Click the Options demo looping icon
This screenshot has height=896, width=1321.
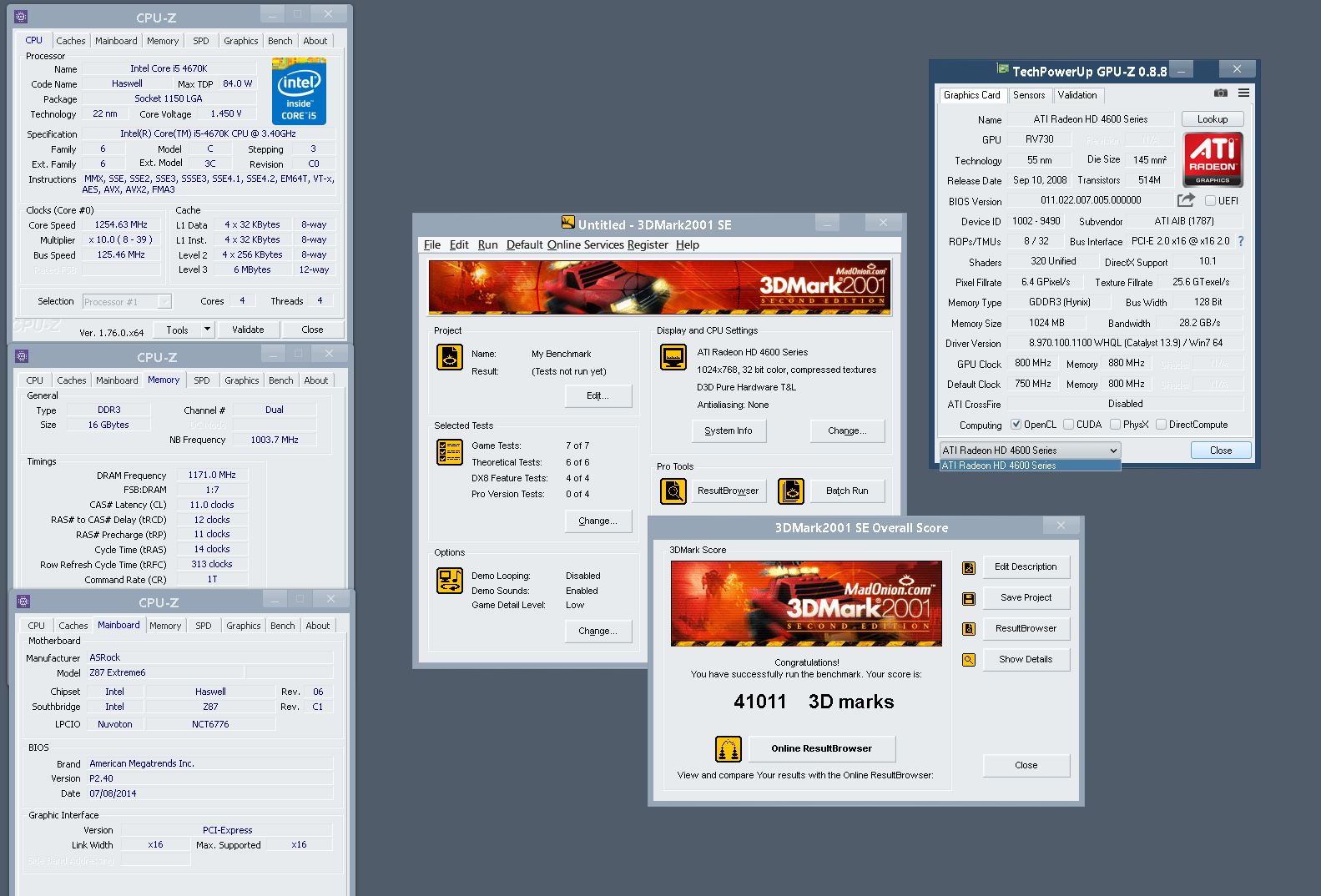(x=450, y=581)
